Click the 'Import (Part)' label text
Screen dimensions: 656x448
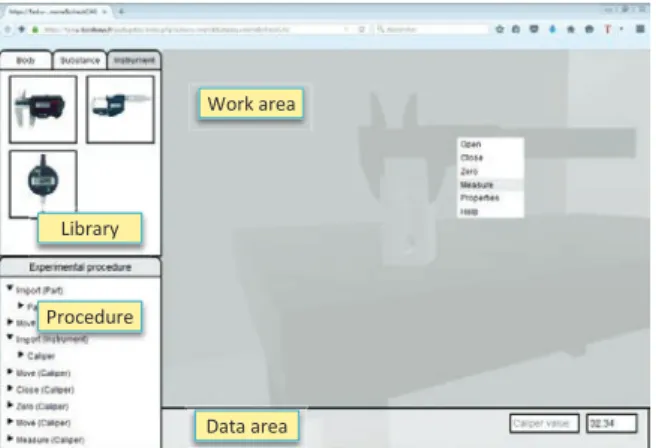tap(39, 290)
